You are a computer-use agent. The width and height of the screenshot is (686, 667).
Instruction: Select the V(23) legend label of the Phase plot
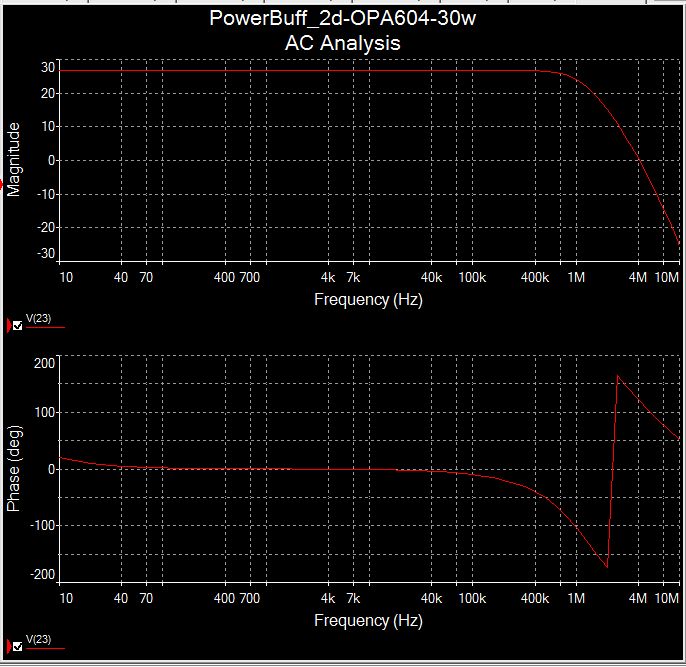(38, 639)
